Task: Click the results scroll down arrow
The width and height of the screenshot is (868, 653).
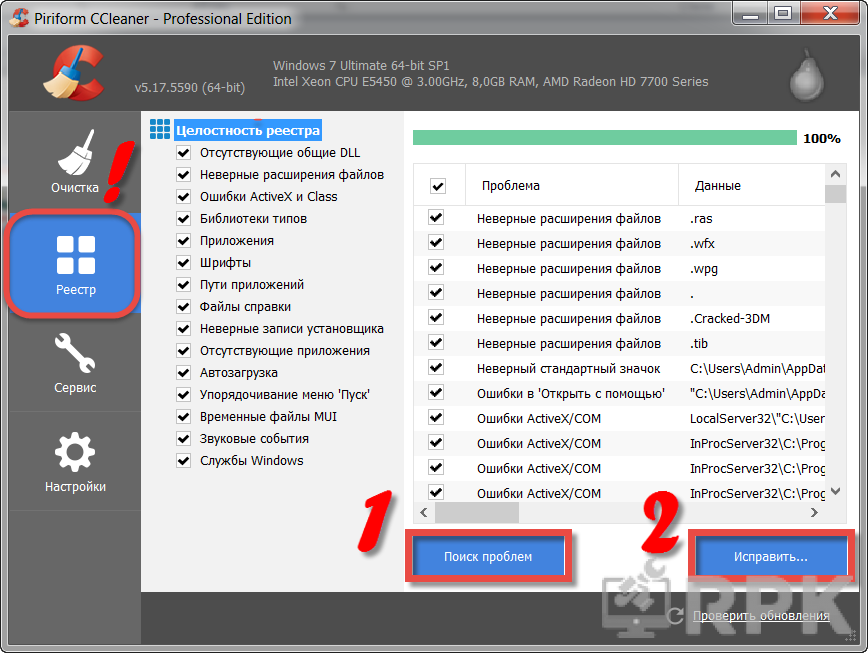Action: [835, 491]
